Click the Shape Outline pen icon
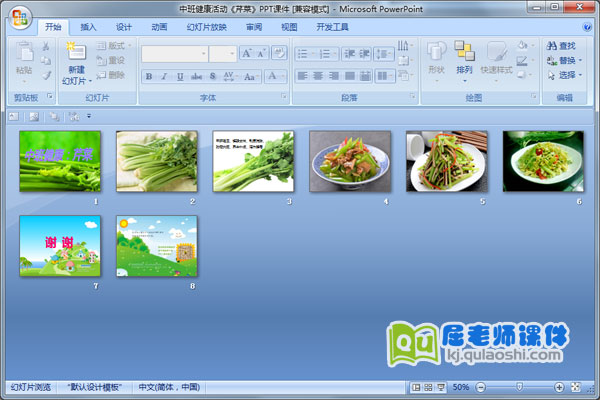This screenshot has height=400, width=600. (522, 60)
